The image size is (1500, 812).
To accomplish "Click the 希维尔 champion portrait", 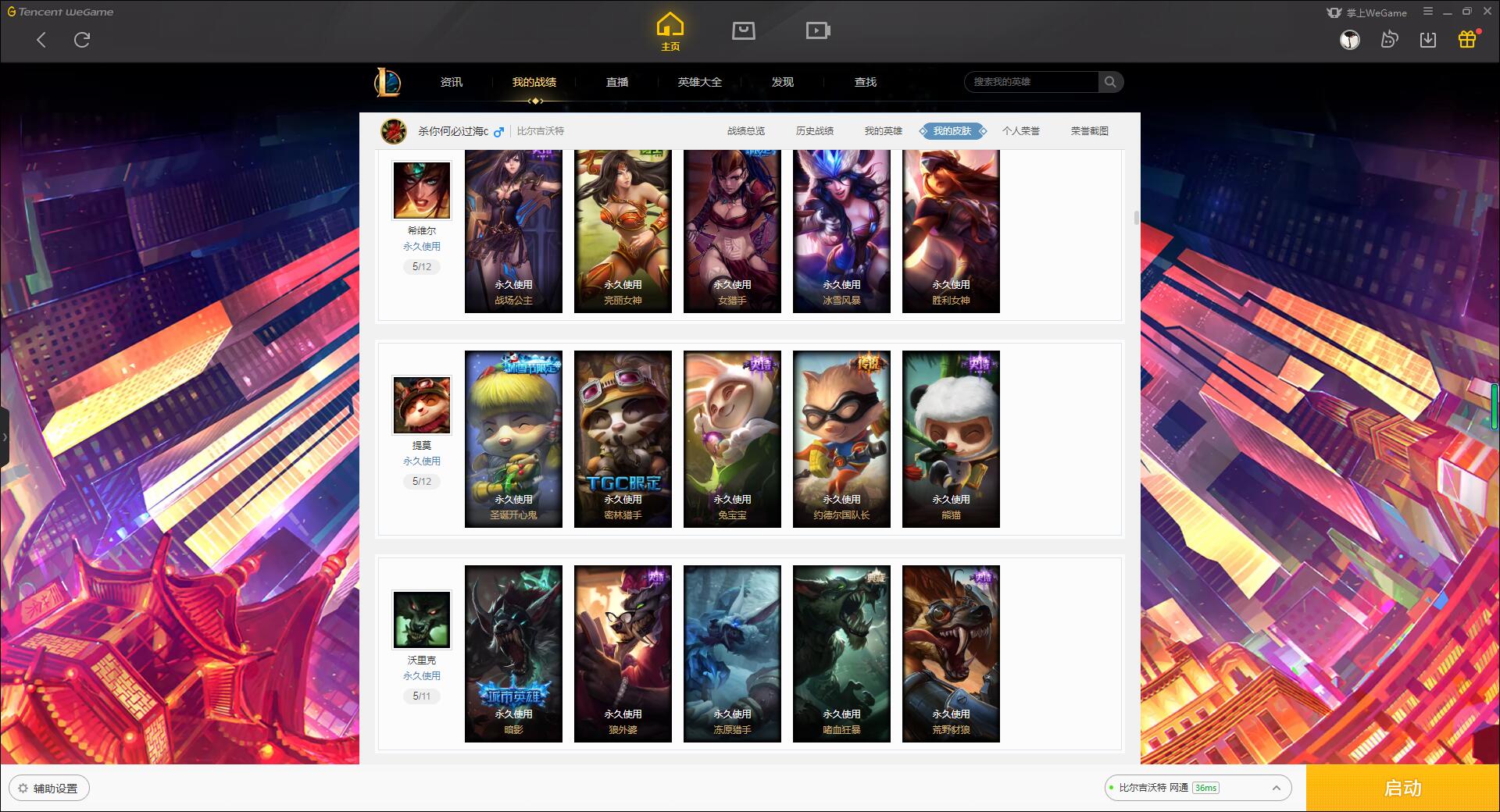I will [422, 191].
